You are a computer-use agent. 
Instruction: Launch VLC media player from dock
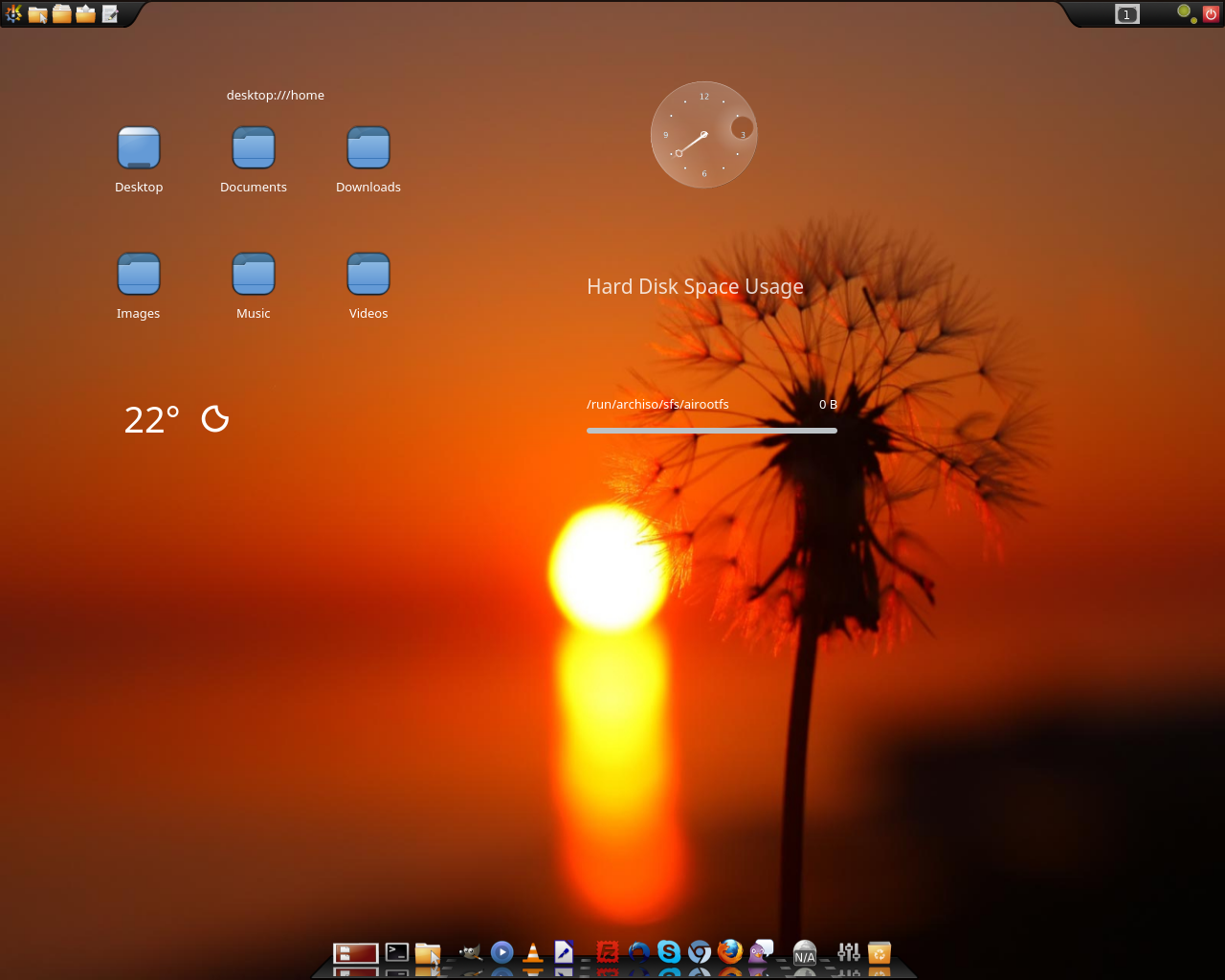[x=533, y=952]
